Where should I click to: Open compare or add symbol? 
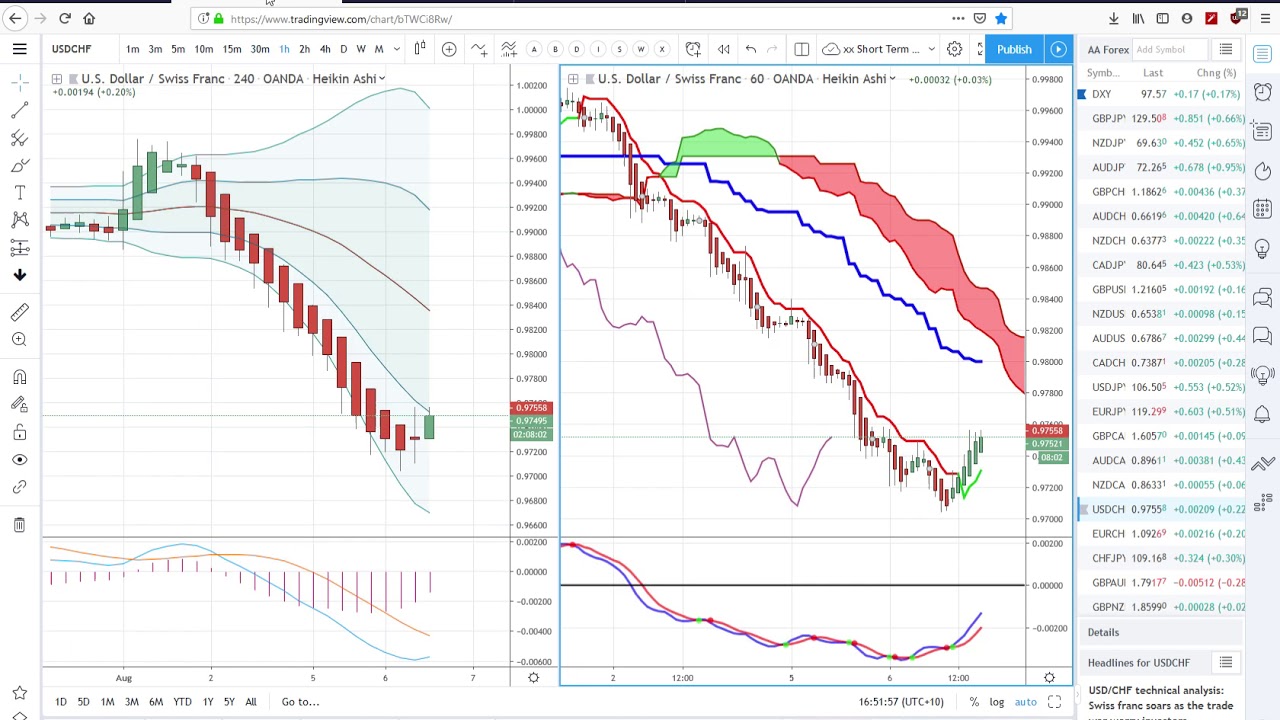[x=449, y=48]
